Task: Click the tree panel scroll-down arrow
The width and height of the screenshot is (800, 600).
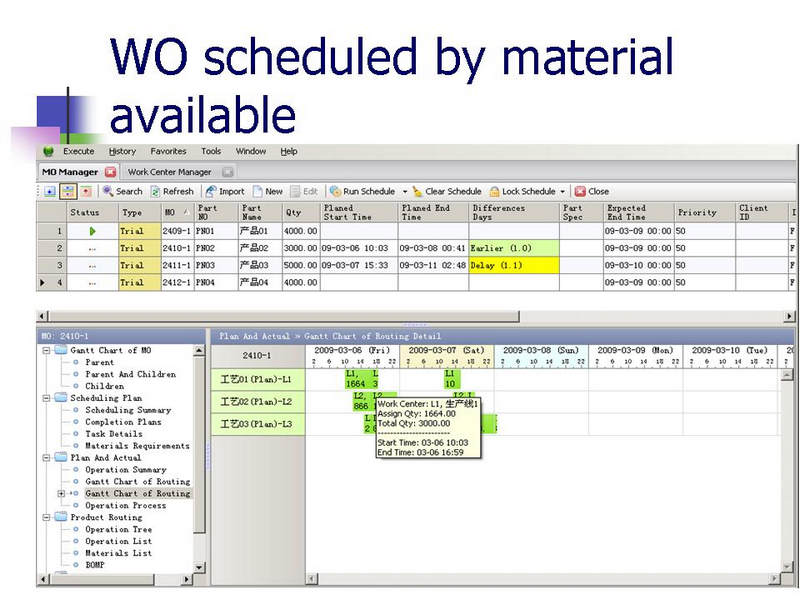Action: pos(199,567)
